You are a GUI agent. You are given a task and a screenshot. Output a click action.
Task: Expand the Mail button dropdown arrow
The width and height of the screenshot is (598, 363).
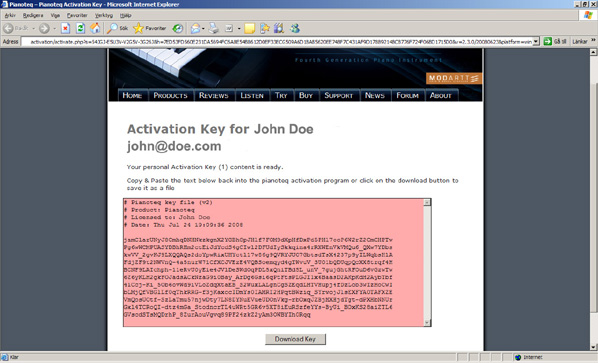[203, 29]
